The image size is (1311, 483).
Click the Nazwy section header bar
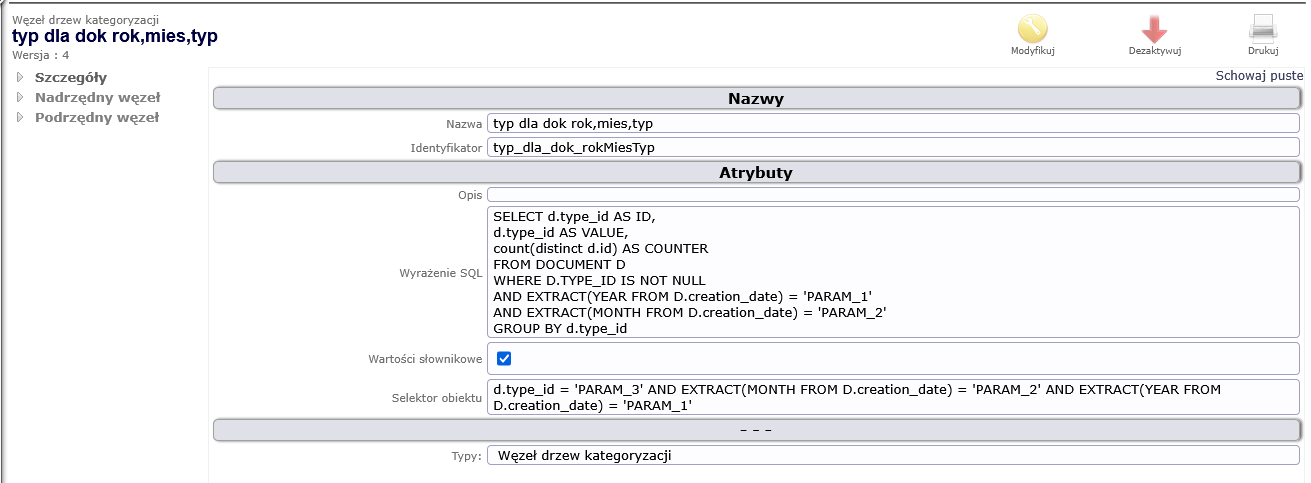(x=755, y=99)
